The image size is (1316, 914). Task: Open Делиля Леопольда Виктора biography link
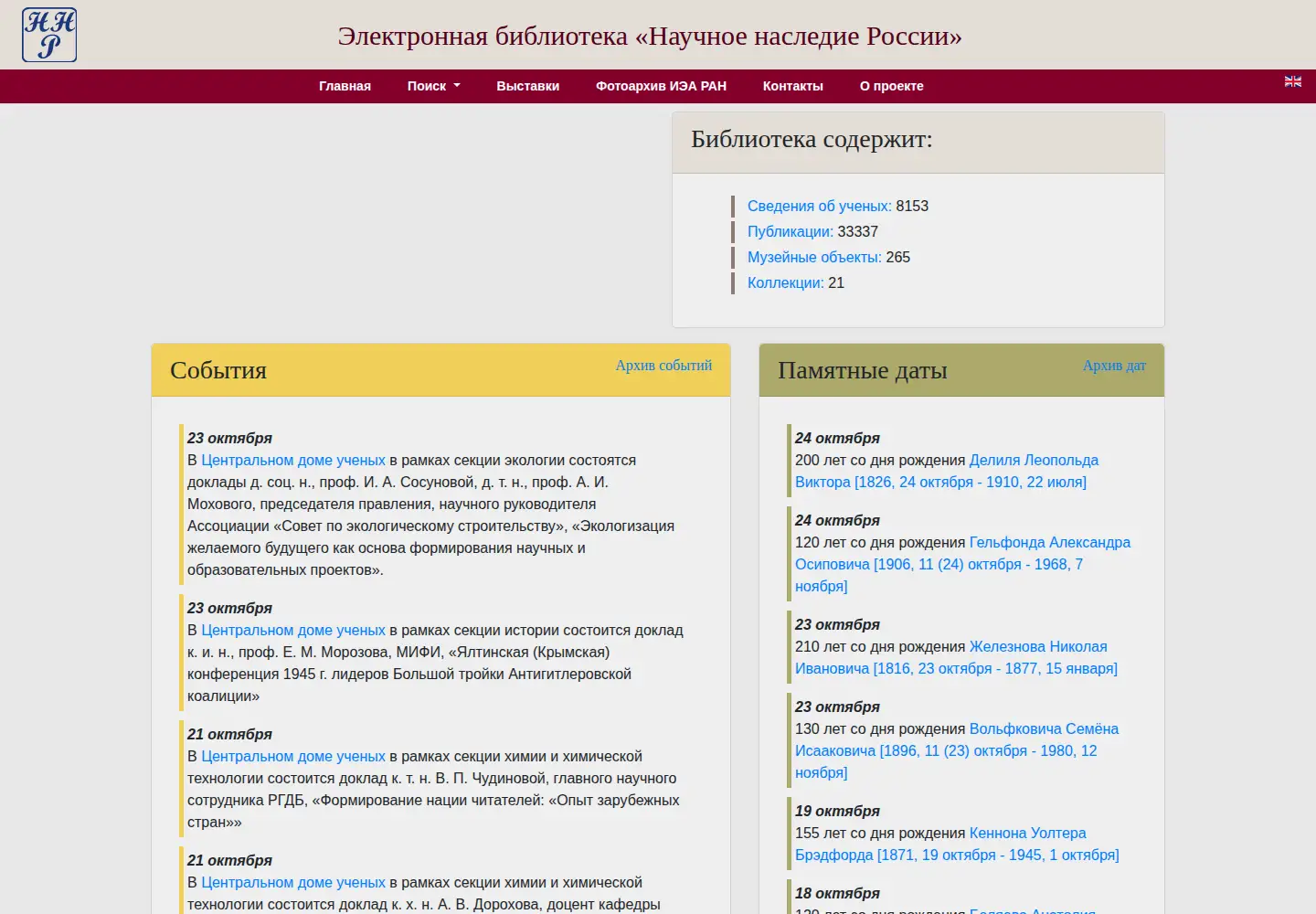point(947,471)
